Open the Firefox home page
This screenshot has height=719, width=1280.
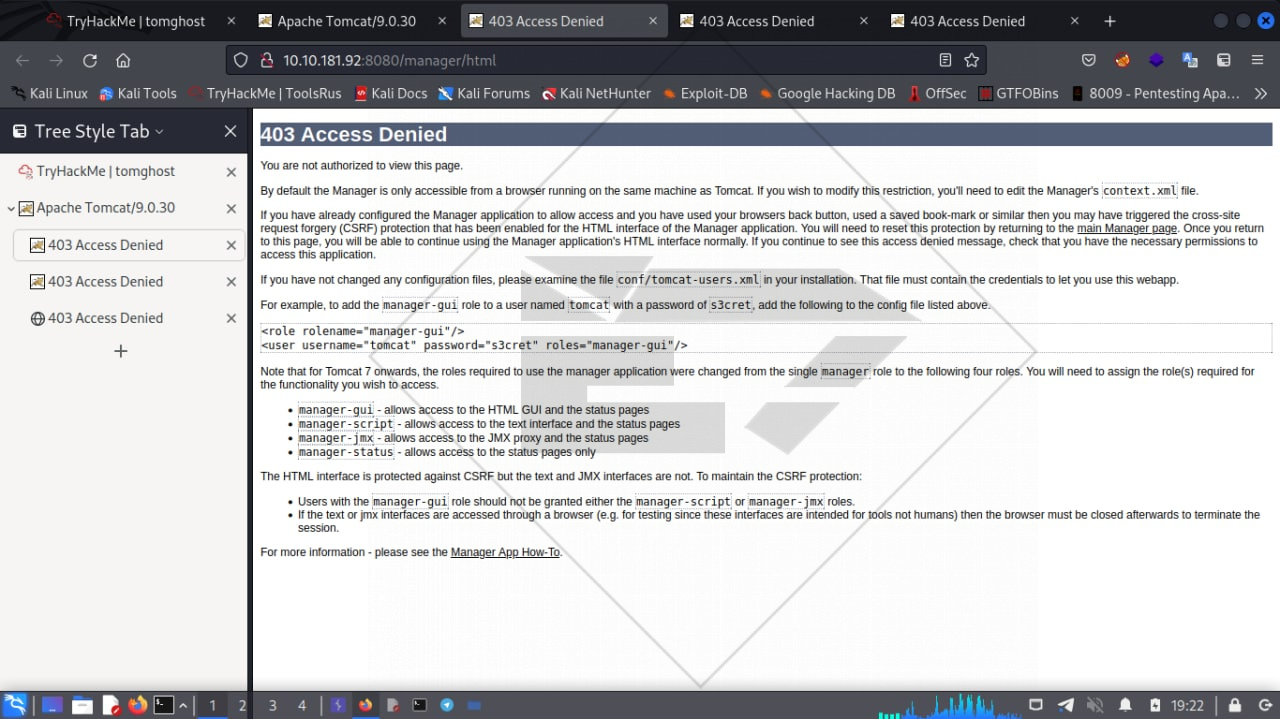(123, 60)
